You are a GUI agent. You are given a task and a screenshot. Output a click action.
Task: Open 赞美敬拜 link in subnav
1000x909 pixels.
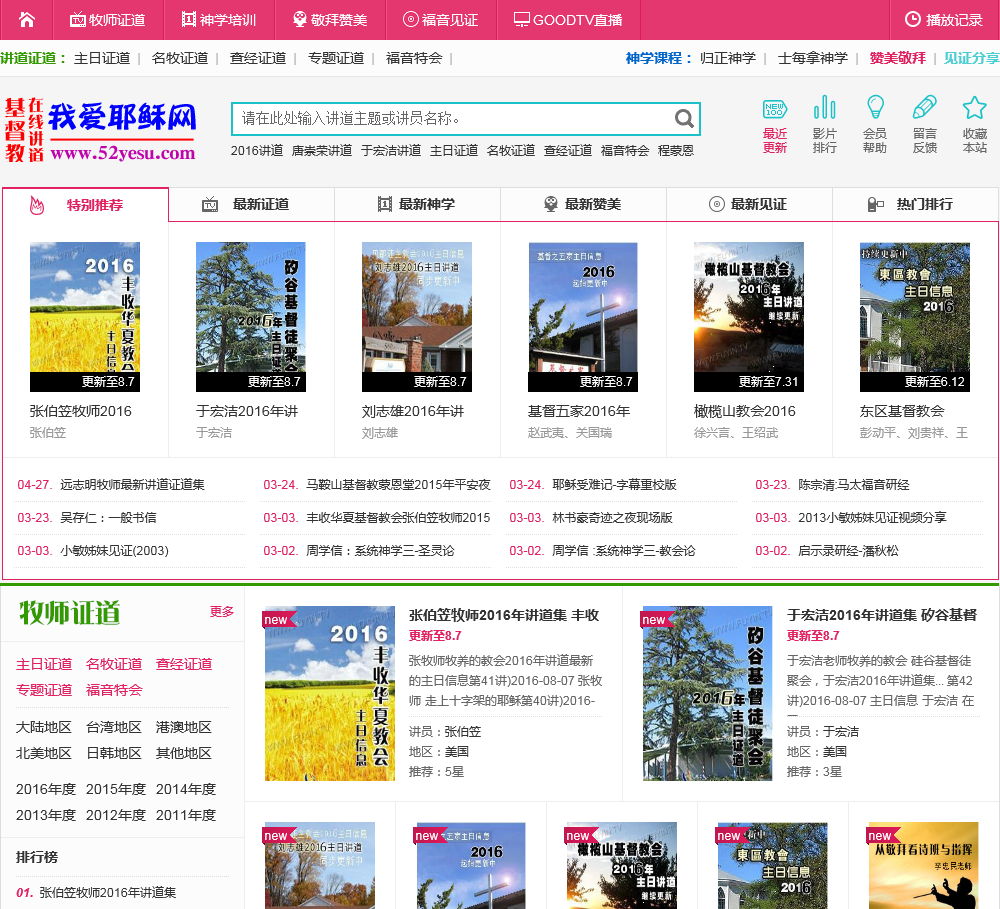[x=897, y=58]
